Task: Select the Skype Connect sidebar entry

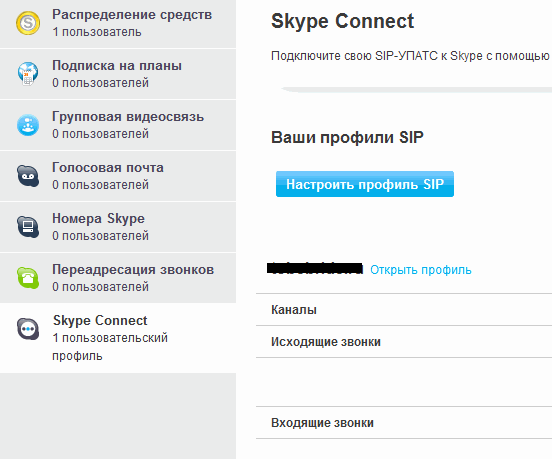Action: coord(118,338)
